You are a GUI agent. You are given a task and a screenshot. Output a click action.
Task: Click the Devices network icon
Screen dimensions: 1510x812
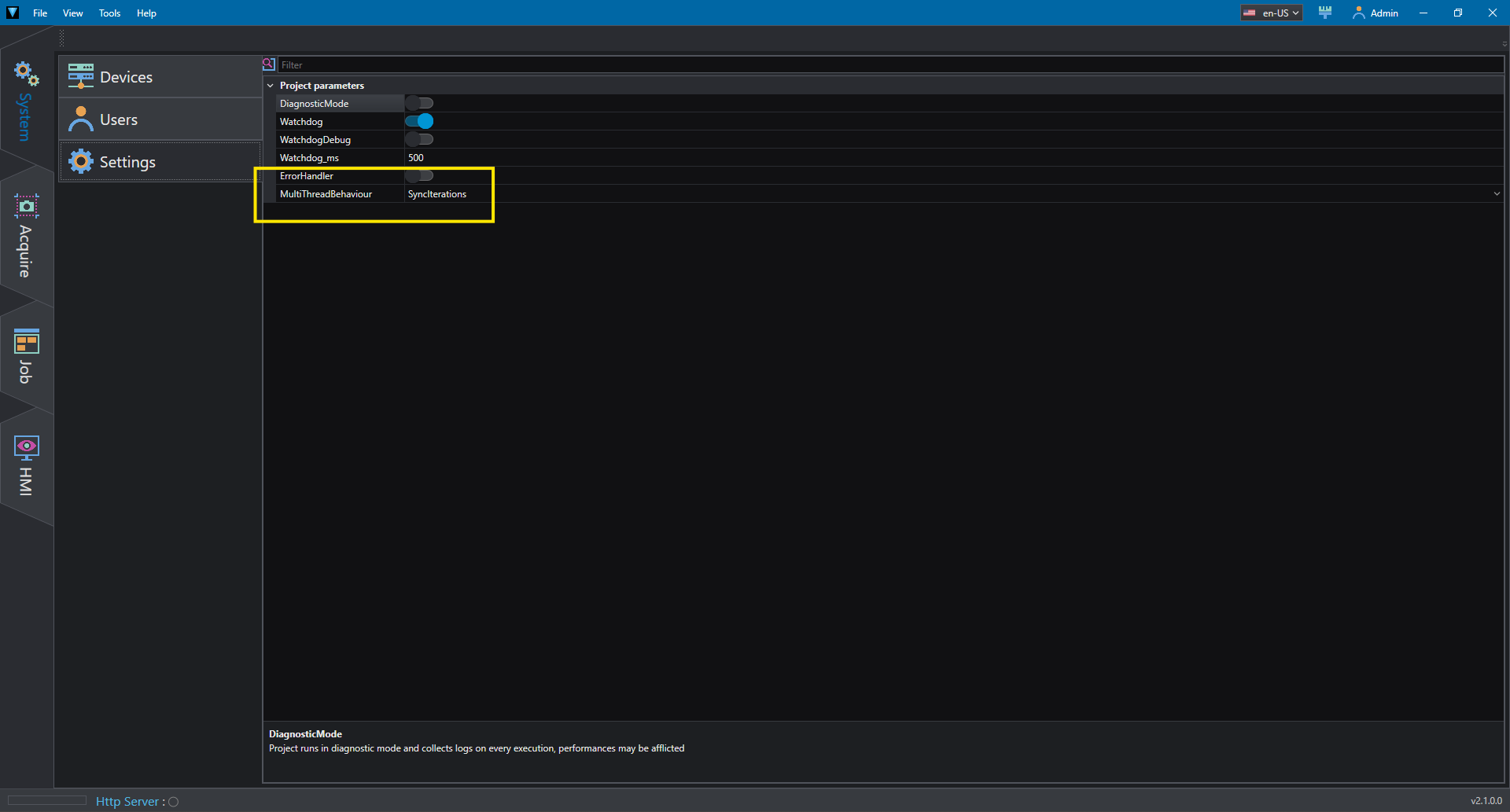(x=80, y=76)
